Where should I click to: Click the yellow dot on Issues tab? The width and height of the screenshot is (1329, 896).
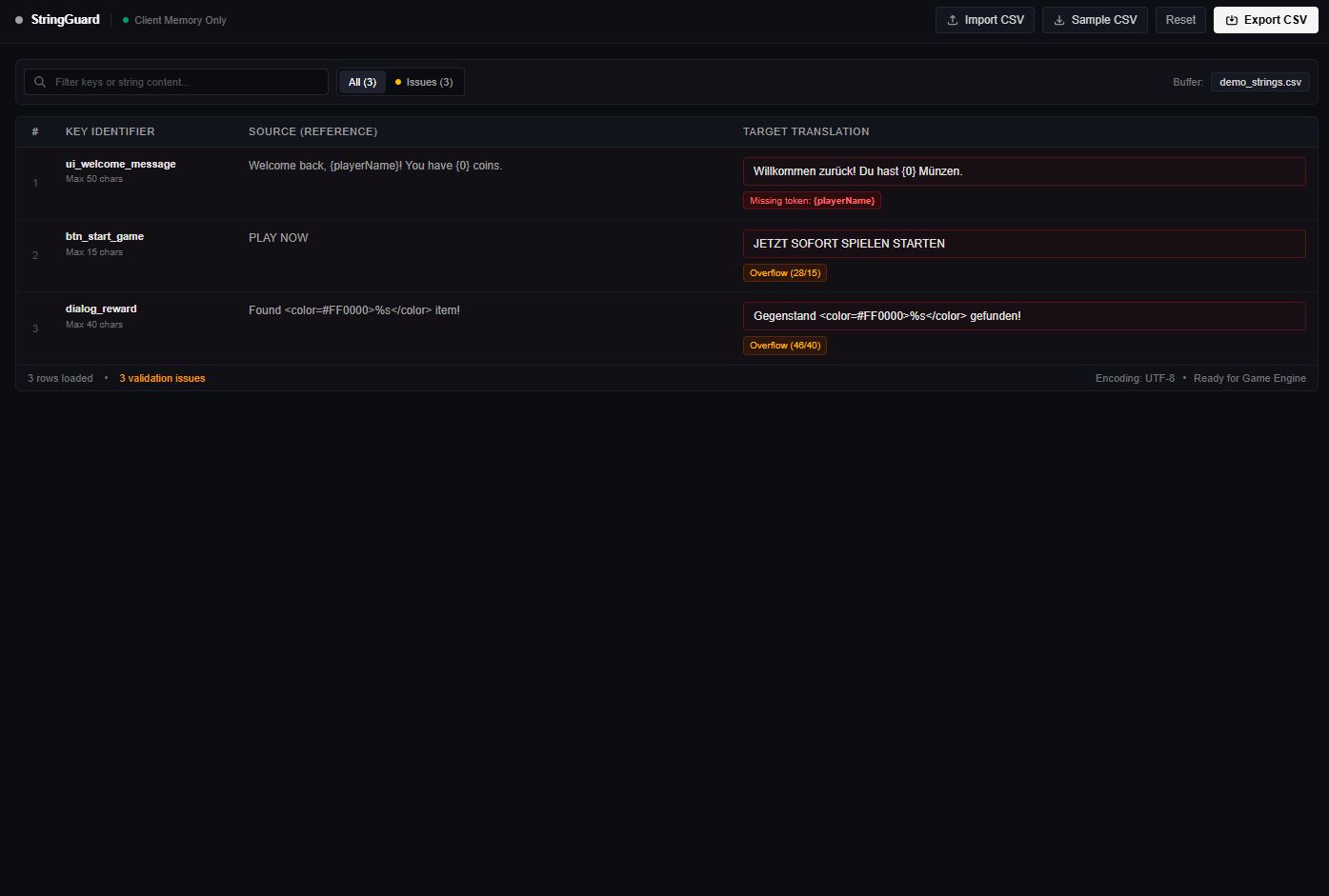pyautogui.click(x=398, y=82)
